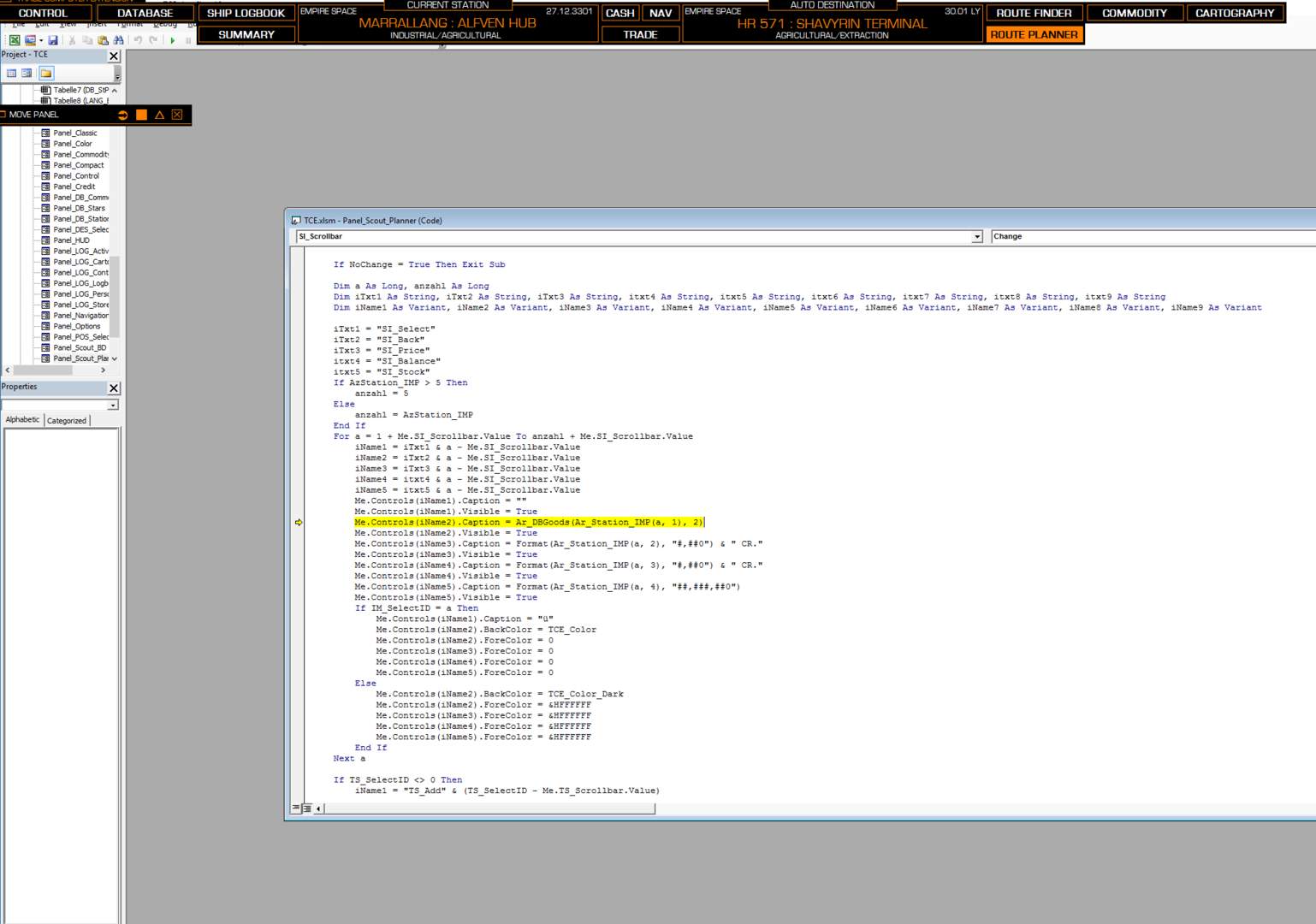The width and height of the screenshot is (1316, 924).
Task: Select Panel_Color in the project tree
Action: [73, 144]
